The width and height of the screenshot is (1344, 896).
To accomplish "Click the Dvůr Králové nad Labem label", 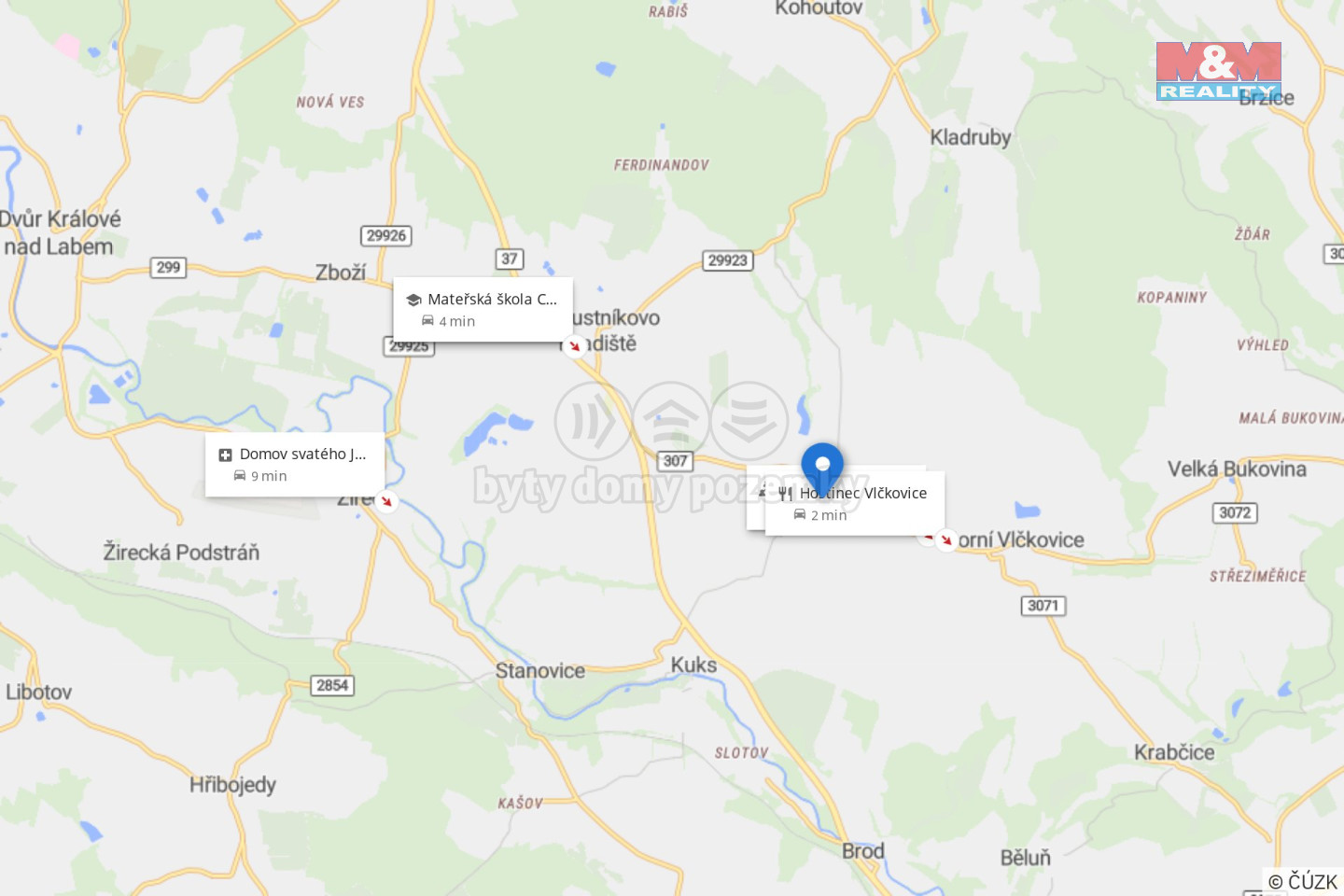I will coord(60,232).
